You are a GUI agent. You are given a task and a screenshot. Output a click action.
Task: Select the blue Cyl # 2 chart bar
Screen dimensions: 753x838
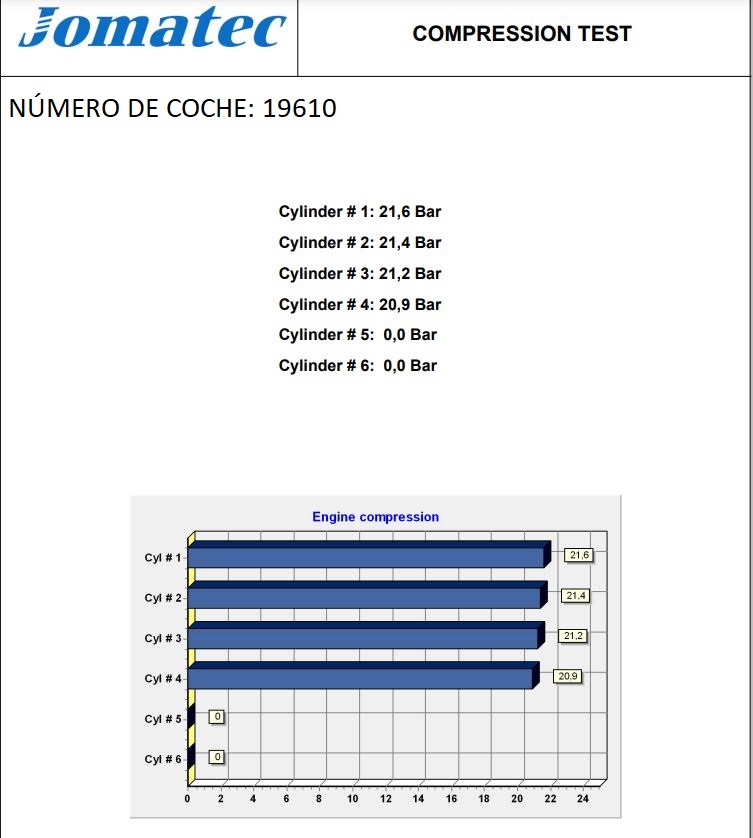click(365, 598)
